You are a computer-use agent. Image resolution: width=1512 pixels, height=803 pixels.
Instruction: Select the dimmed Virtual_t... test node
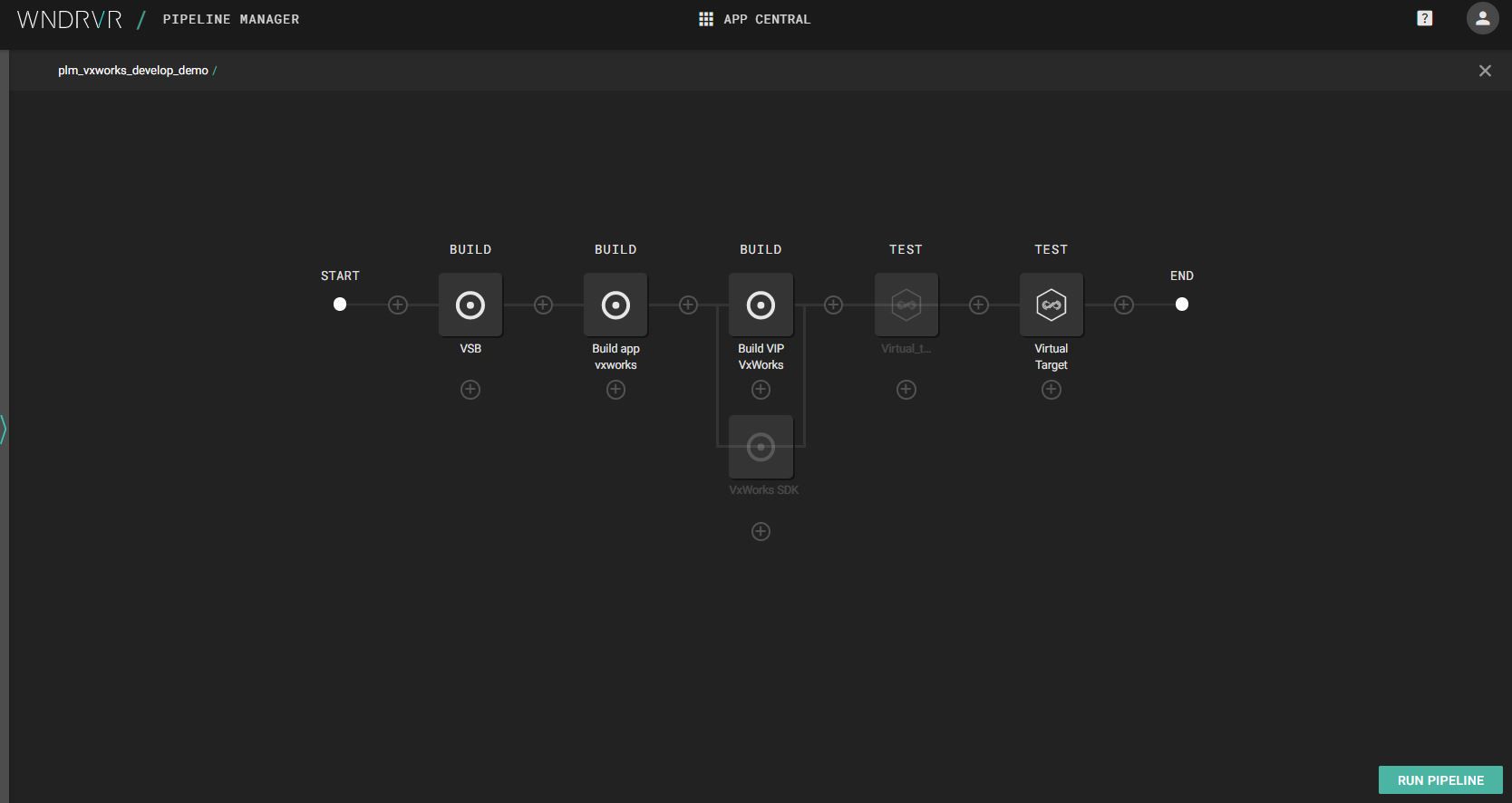(x=906, y=305)
